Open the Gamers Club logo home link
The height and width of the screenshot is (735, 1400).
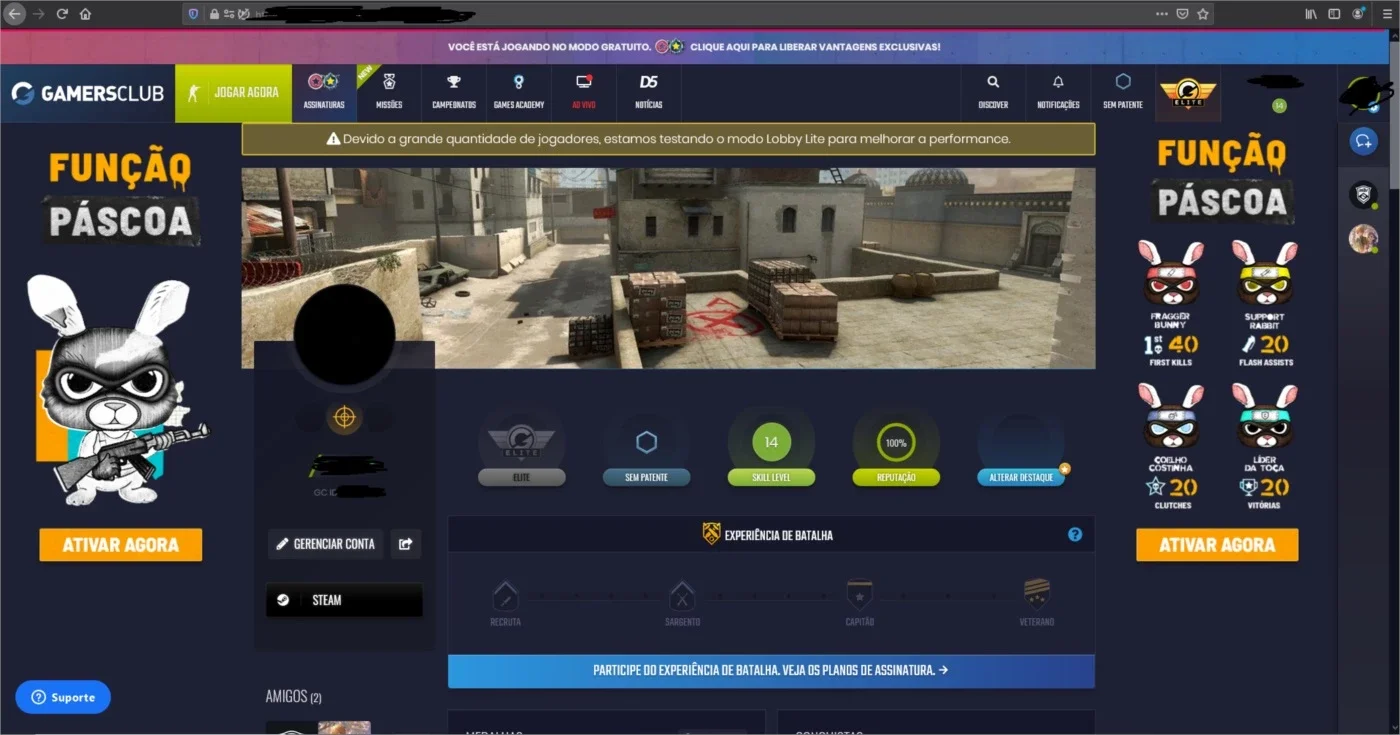87,93
